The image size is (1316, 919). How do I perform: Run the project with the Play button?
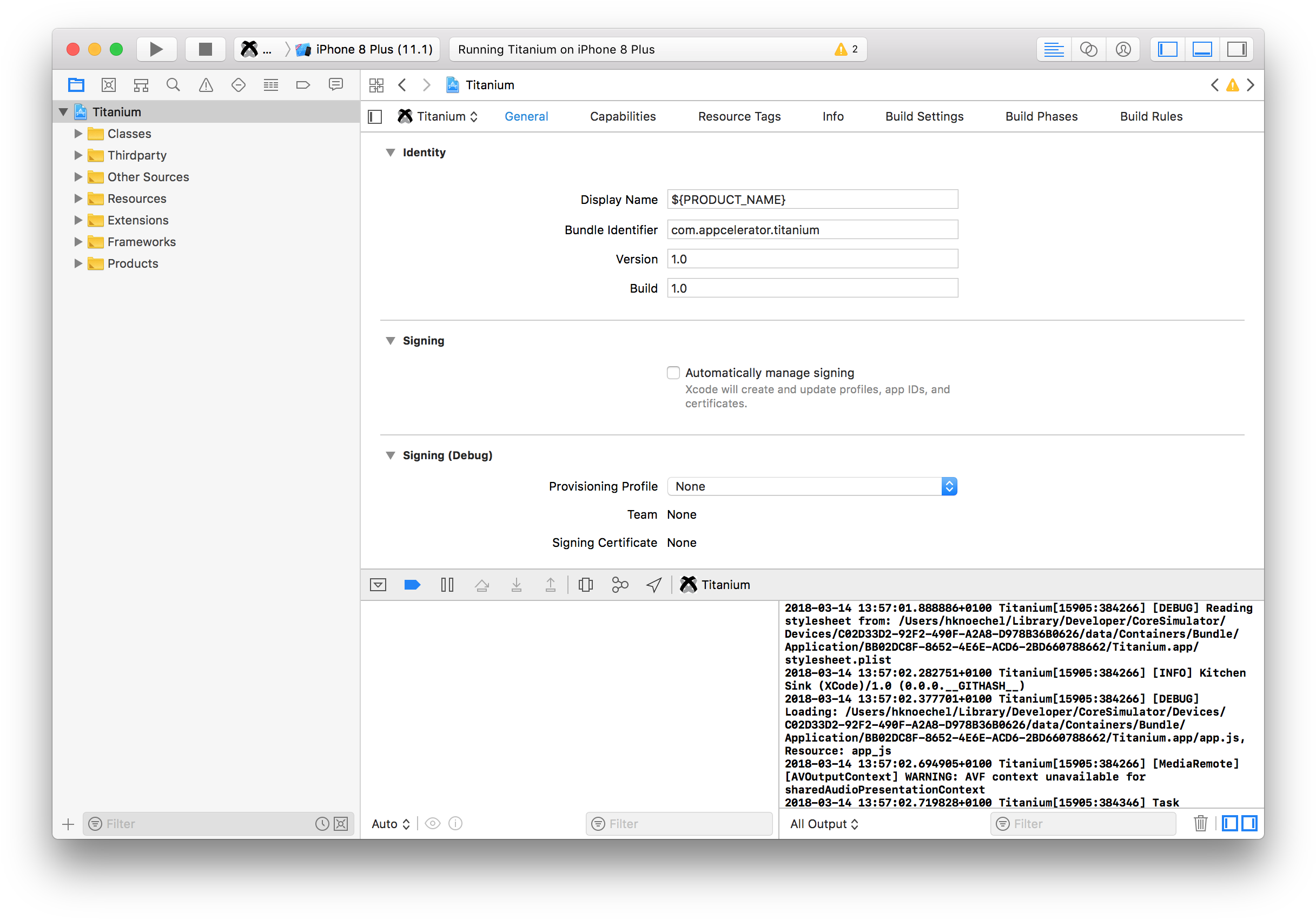pyautogui.click(x=156, y=49)
